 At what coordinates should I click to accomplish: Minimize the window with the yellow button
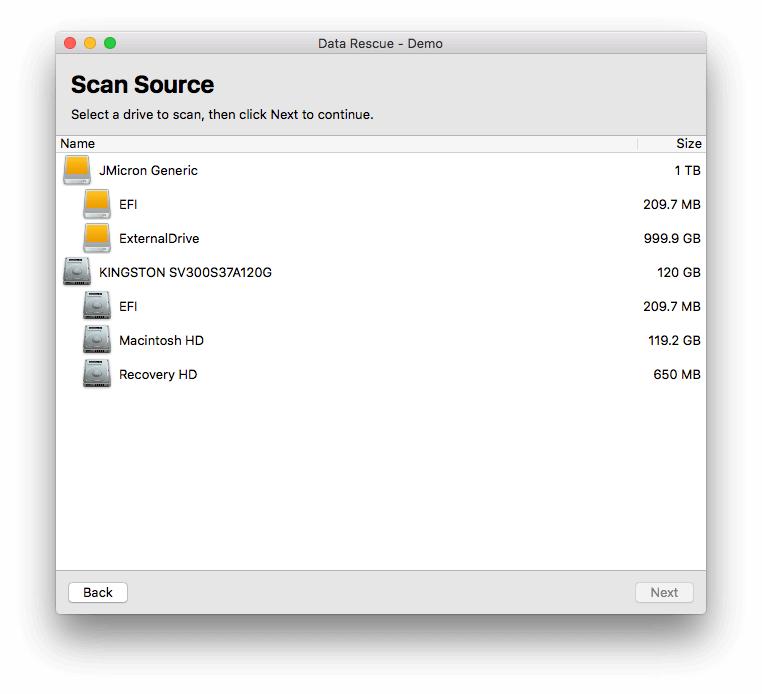click(x=90, y=43)
